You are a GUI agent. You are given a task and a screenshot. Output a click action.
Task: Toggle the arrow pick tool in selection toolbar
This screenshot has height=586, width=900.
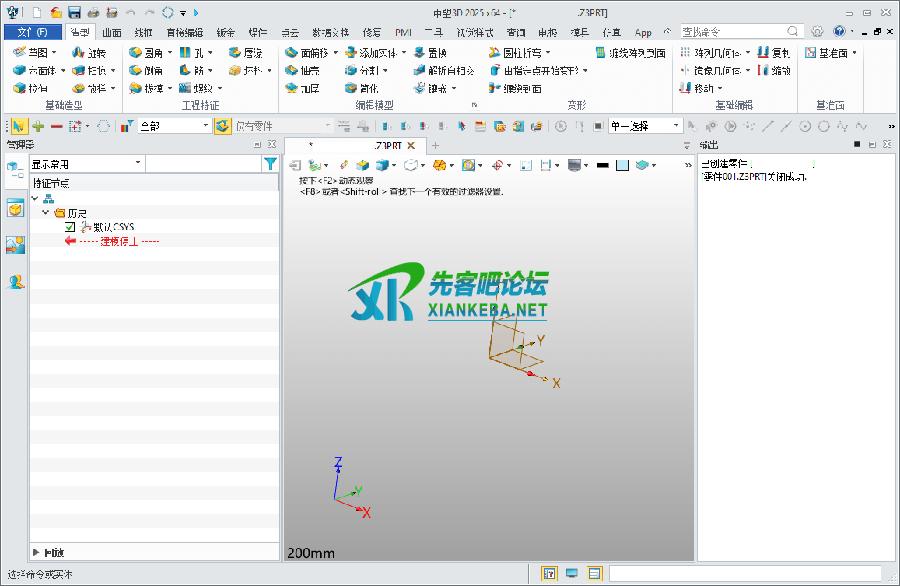point(18,126)
